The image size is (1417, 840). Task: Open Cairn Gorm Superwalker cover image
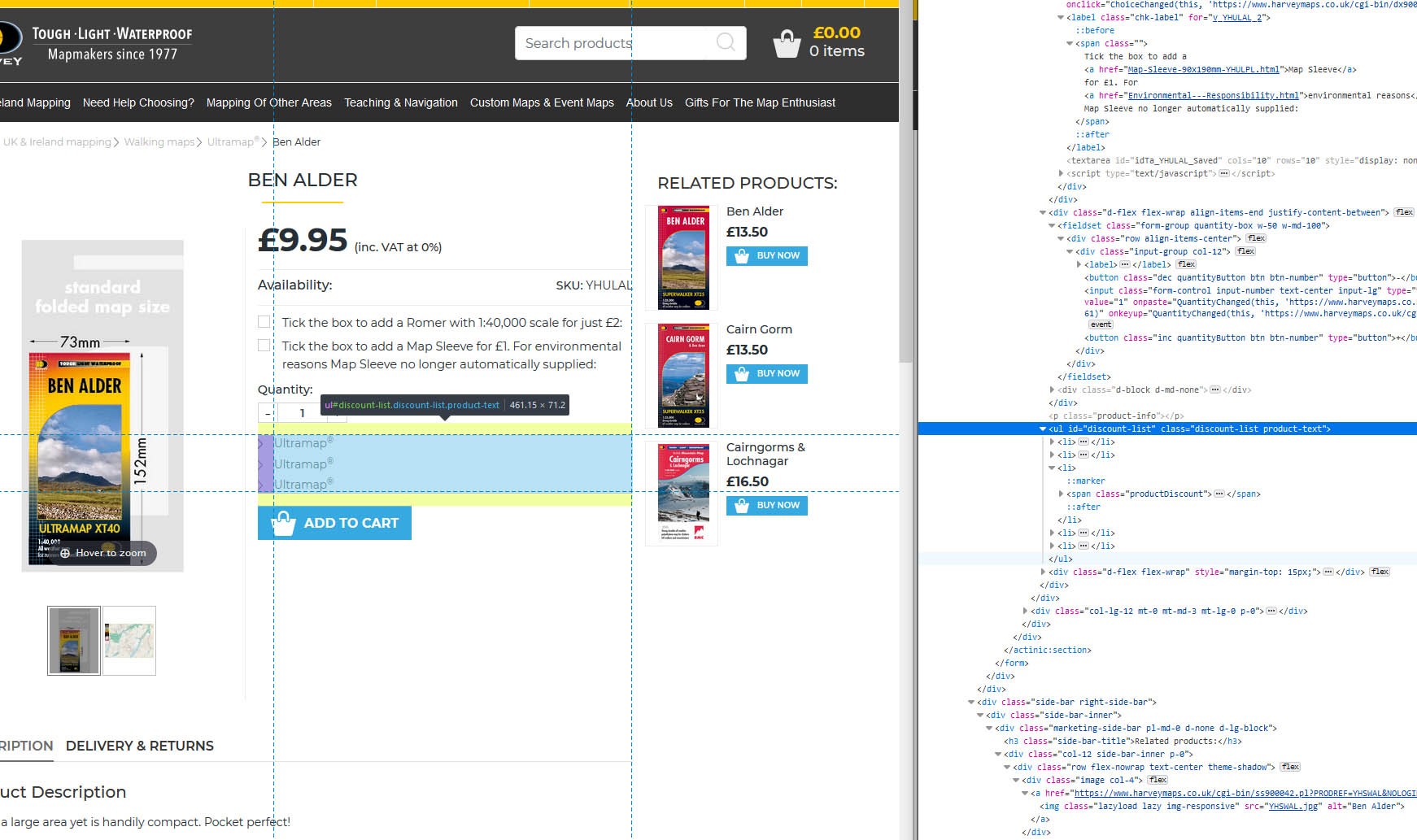pyautogui.click(x=682, y=376)
